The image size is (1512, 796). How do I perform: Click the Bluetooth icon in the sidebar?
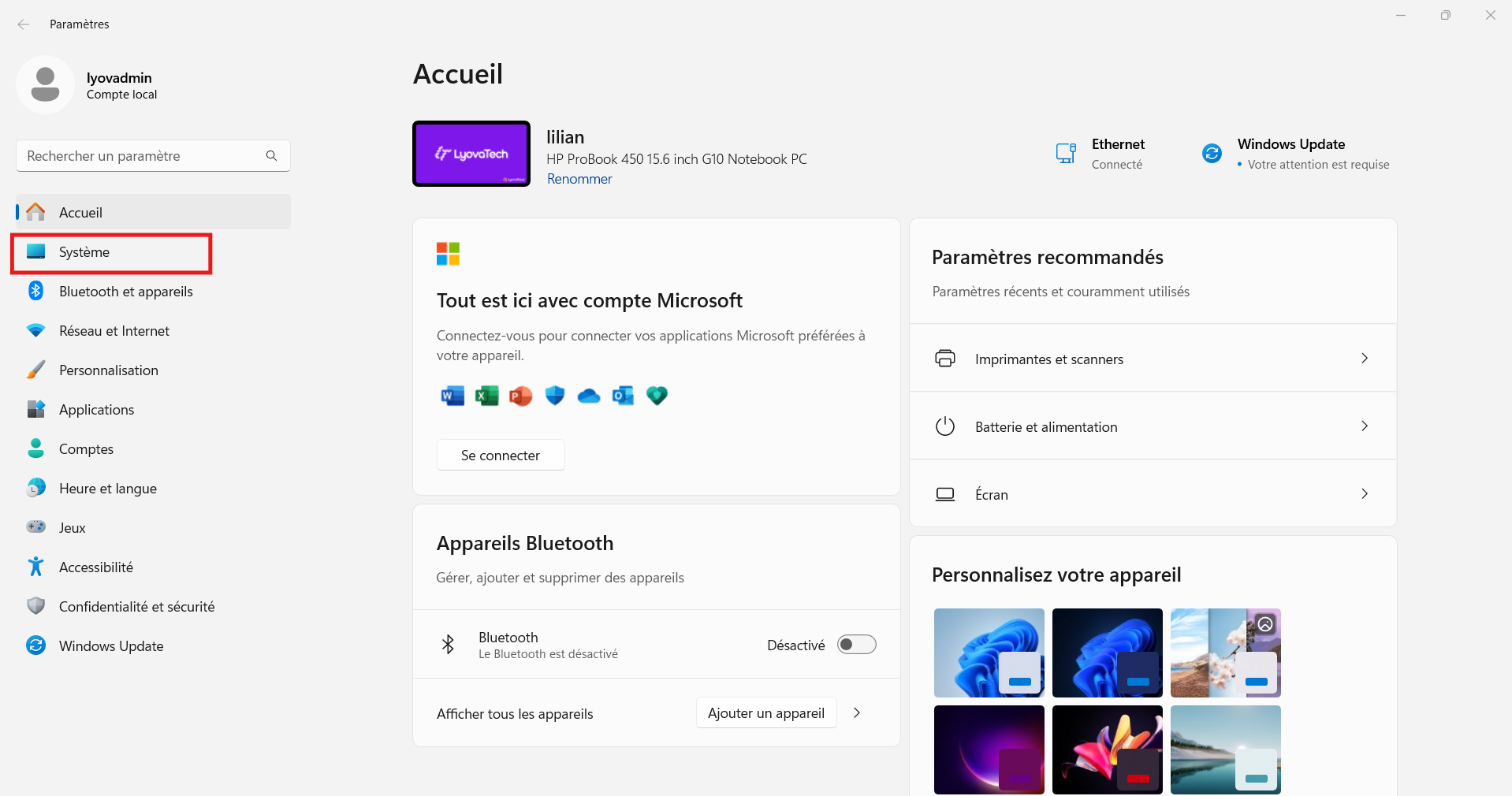[35, 291]
